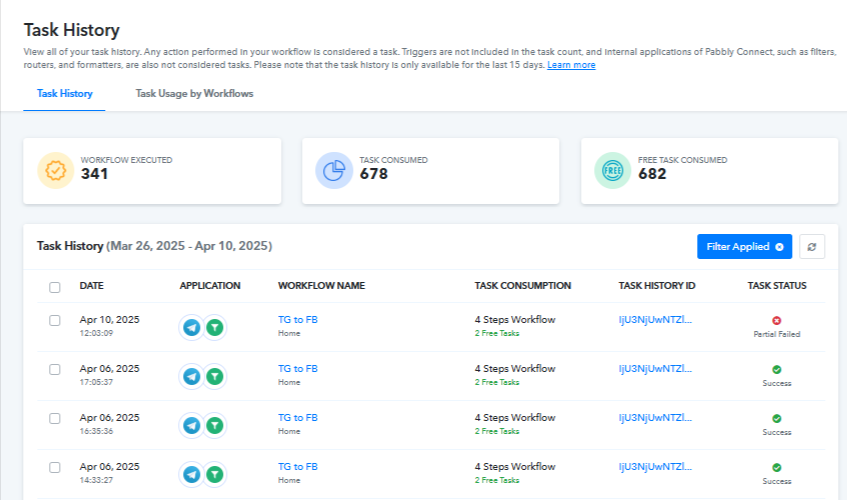847x500 pixels.
Task: Open task history ID for 17:05:37 task
Action: pos(655,369)
